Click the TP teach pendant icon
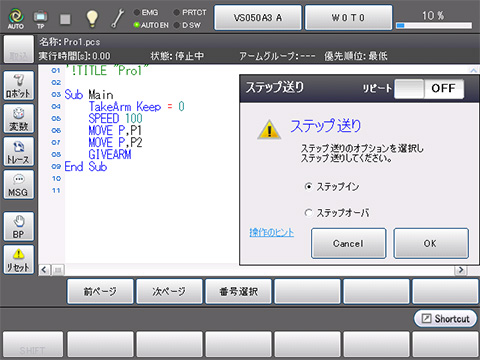Screen dimensions: 480x360 [x=40, y=19]
